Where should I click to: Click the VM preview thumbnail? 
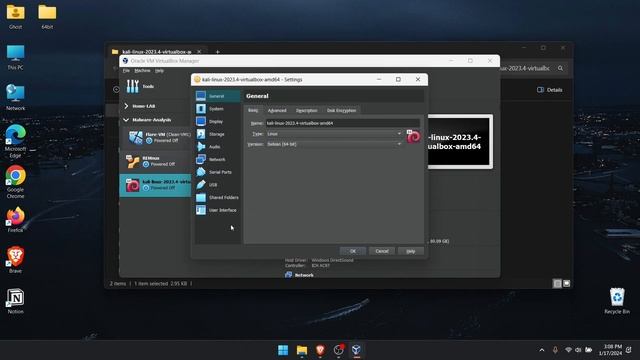pyautogui.click(x=460, y=142)
